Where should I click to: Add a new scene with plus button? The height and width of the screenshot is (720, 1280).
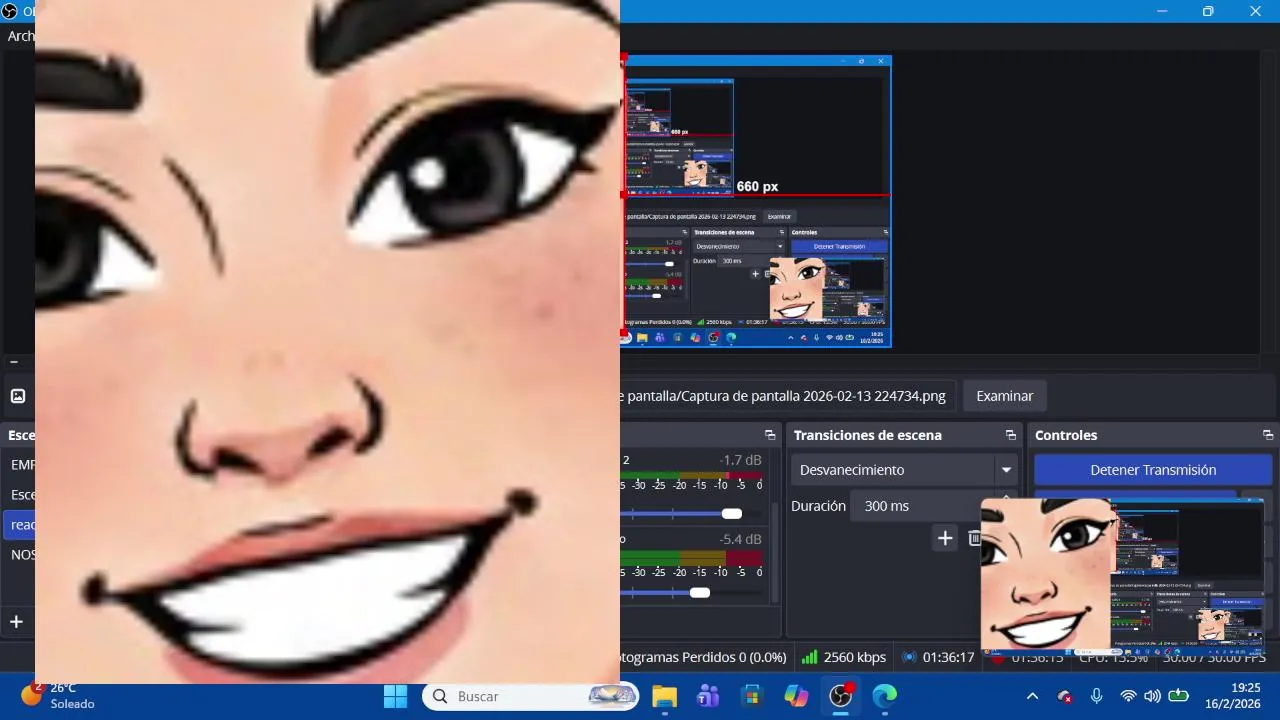(16, 622)
